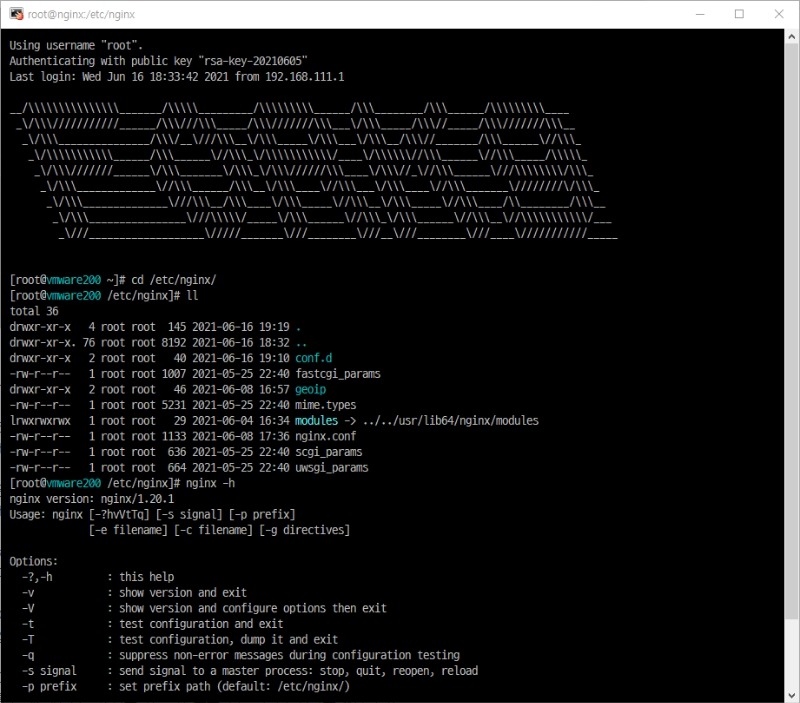Click the 'Options:' heading
The width and height of the screenshot is (800, 703).
(34, 562)
